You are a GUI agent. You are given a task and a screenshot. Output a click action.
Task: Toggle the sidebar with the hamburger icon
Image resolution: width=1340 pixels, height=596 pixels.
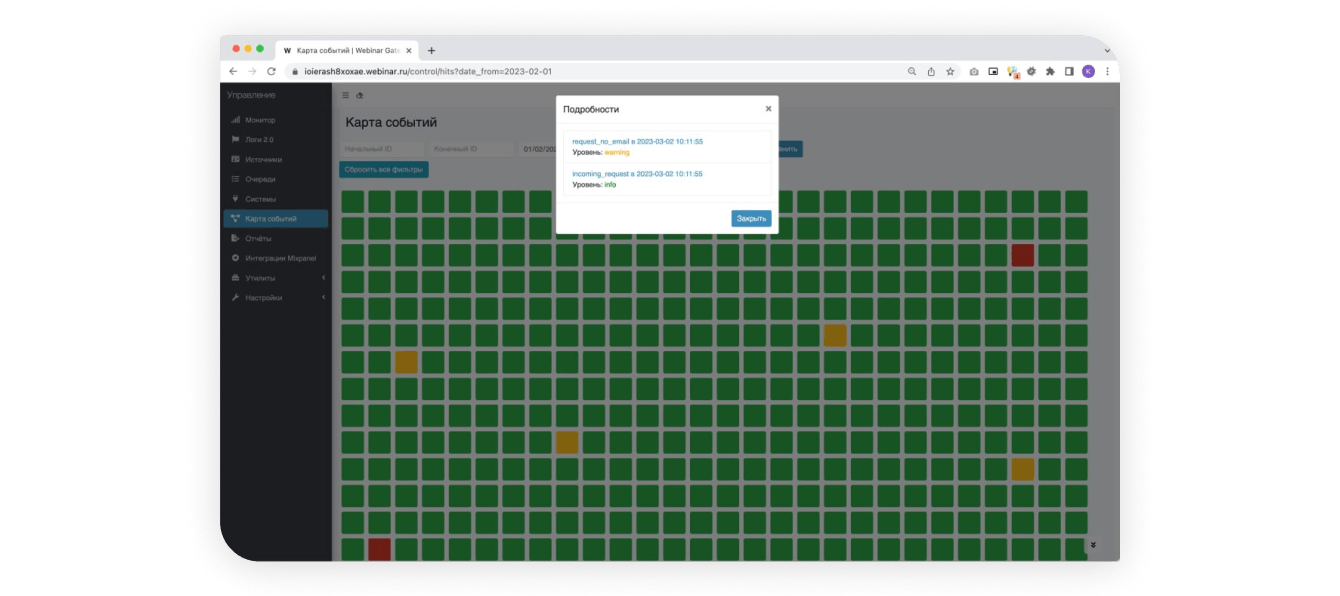[346, 96]
